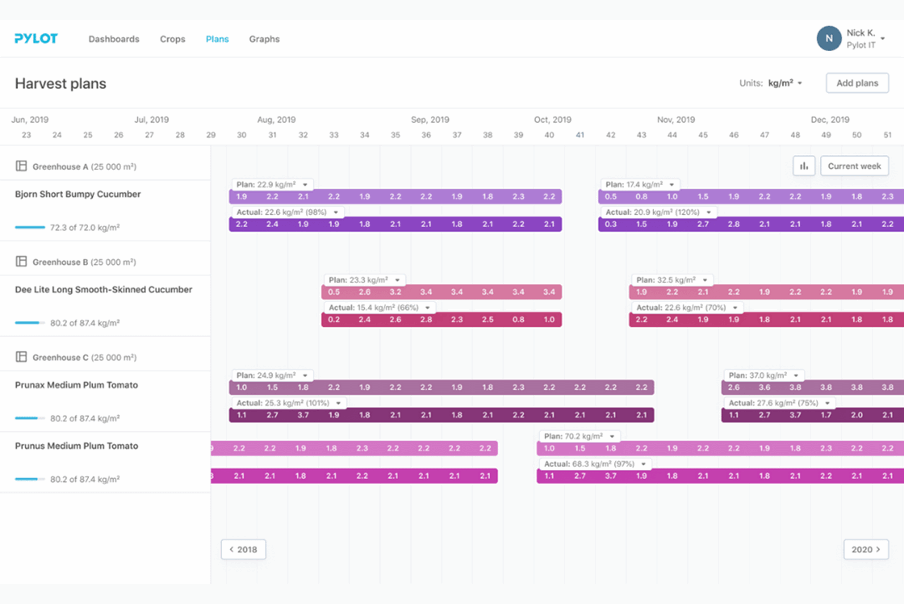
Task: Select the Prunax Medium Plum Tomato row
Action: click(77, 385)
